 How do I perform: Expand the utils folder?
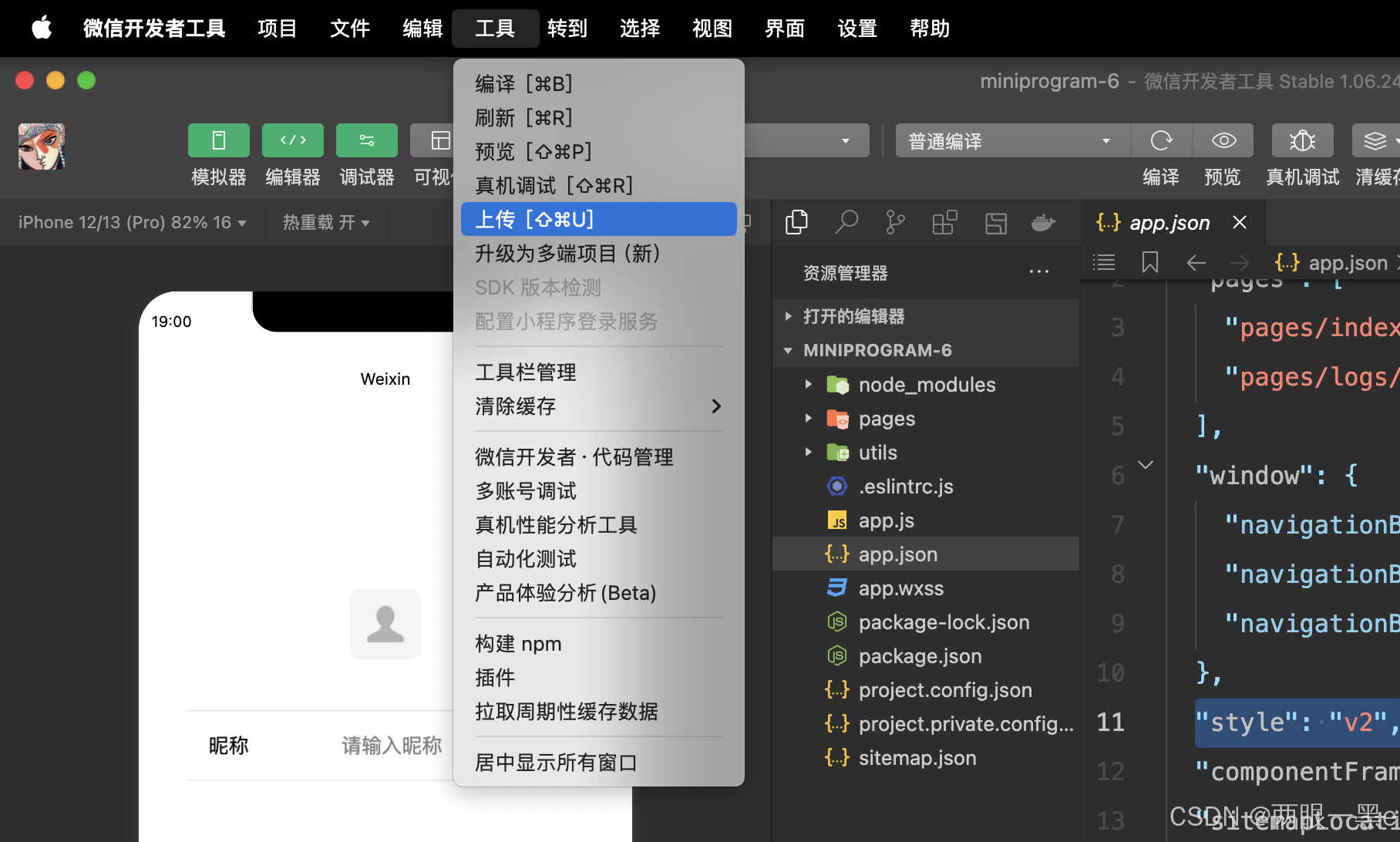coord(926,452)
